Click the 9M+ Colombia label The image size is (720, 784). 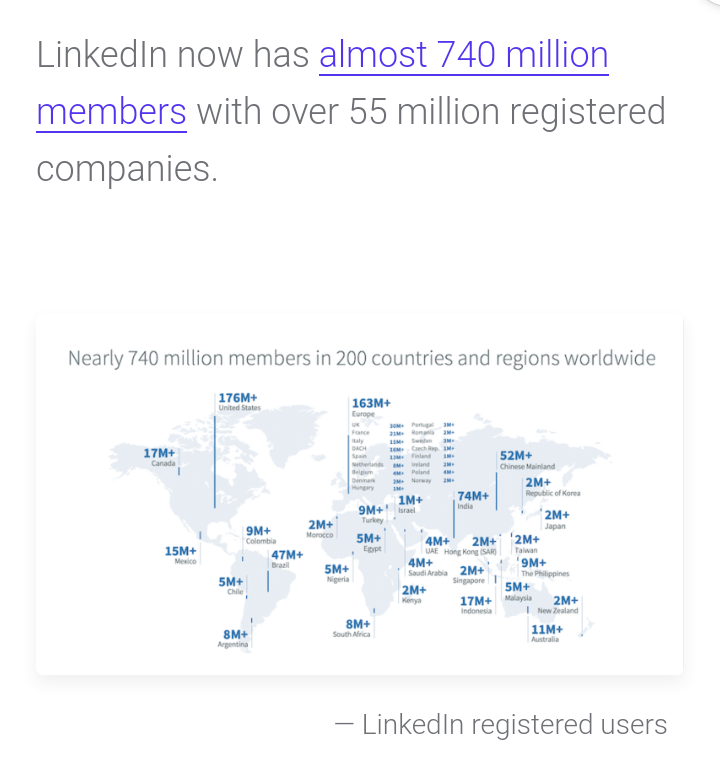tap(259, 534)
